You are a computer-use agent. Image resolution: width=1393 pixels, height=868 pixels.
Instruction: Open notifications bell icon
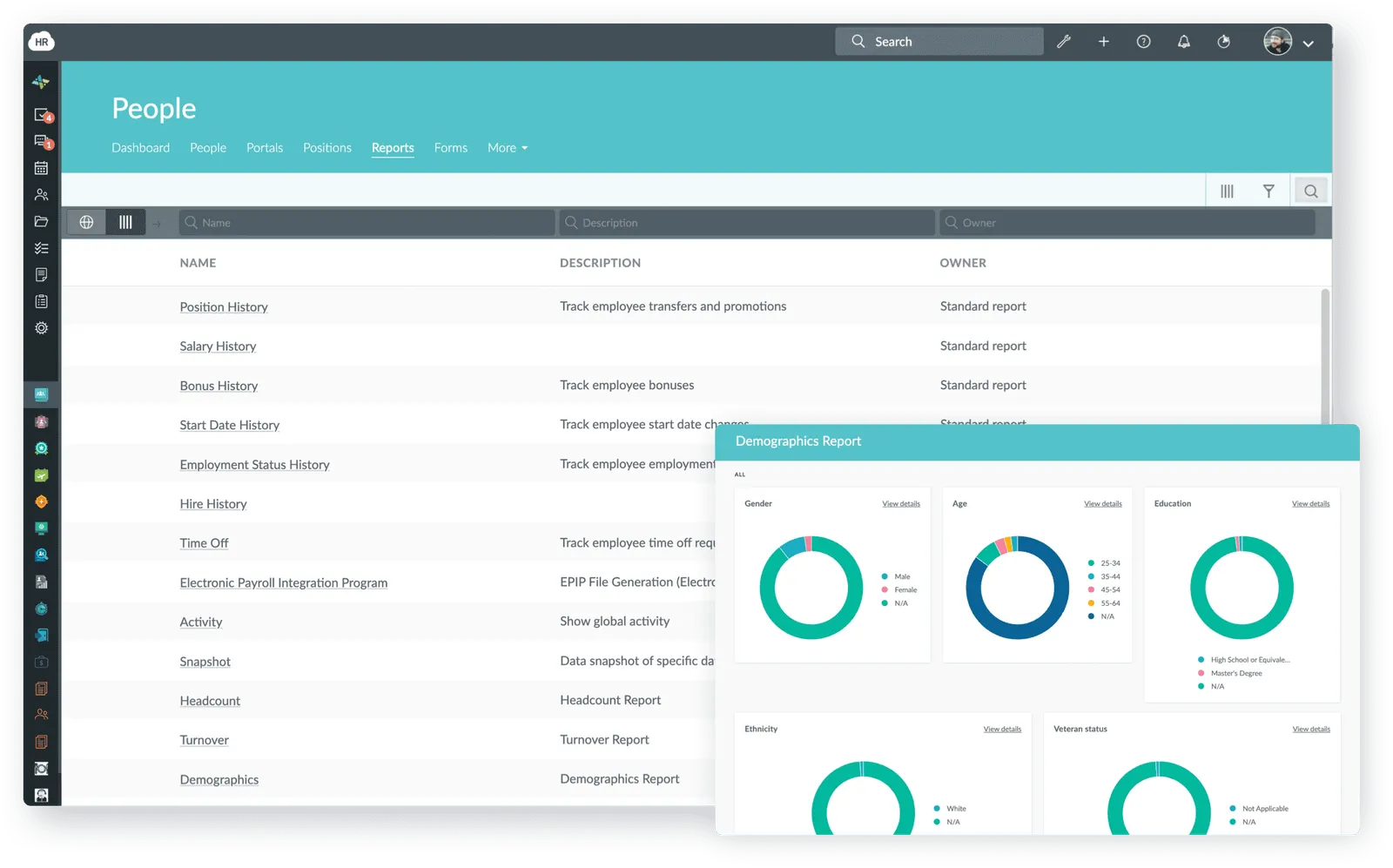pos(1183,41)
